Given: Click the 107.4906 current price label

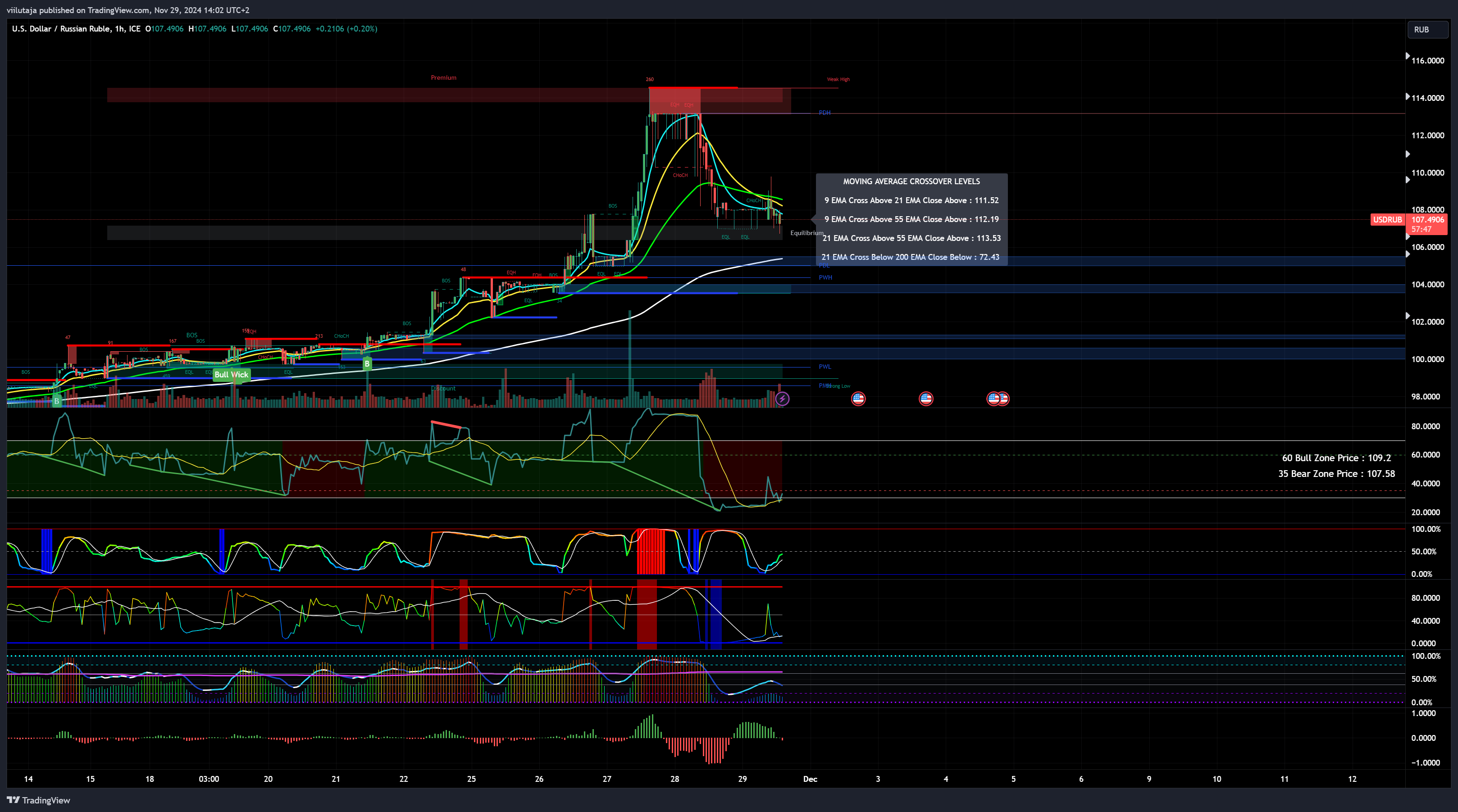Looking at the screenshot, I should [x=1427, y=220].
